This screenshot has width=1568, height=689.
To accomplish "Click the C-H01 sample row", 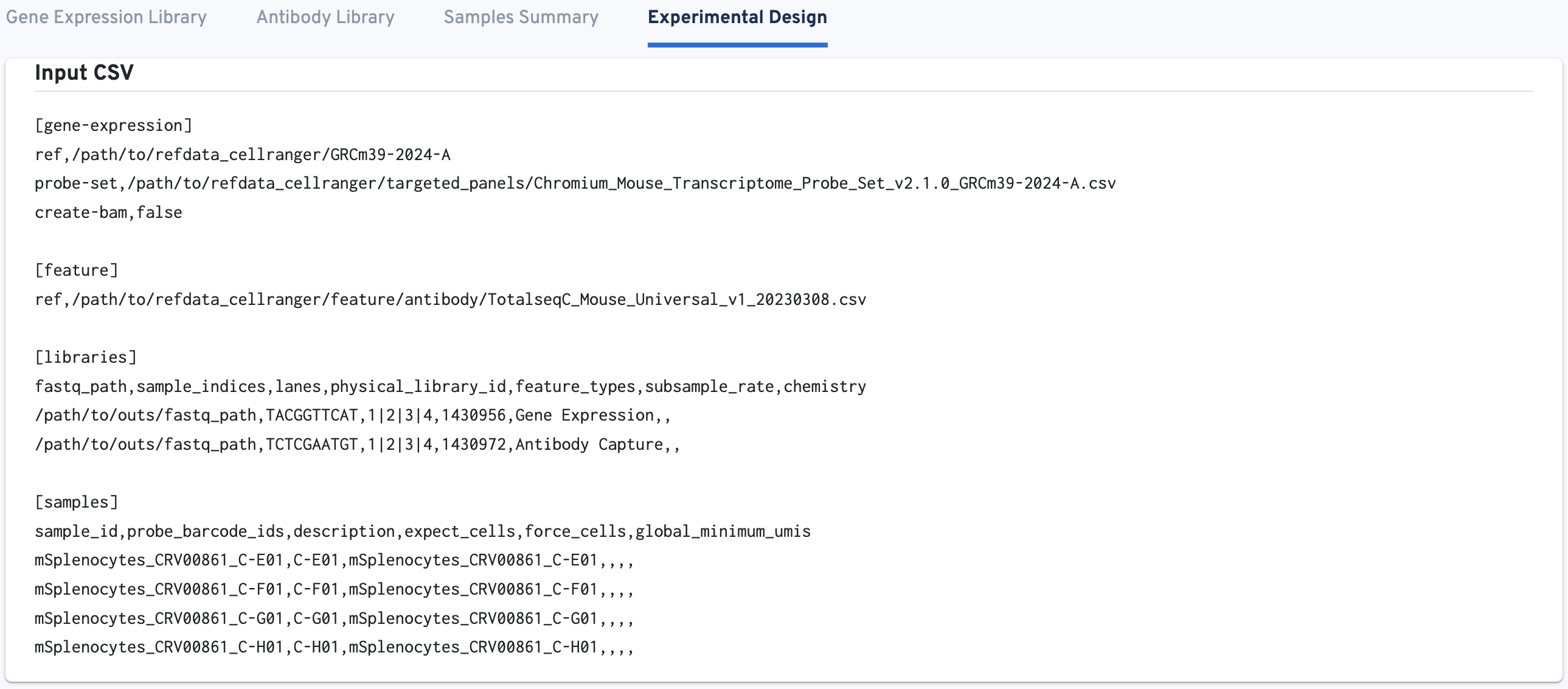I will pyautogui.click(x=333, y=647).
